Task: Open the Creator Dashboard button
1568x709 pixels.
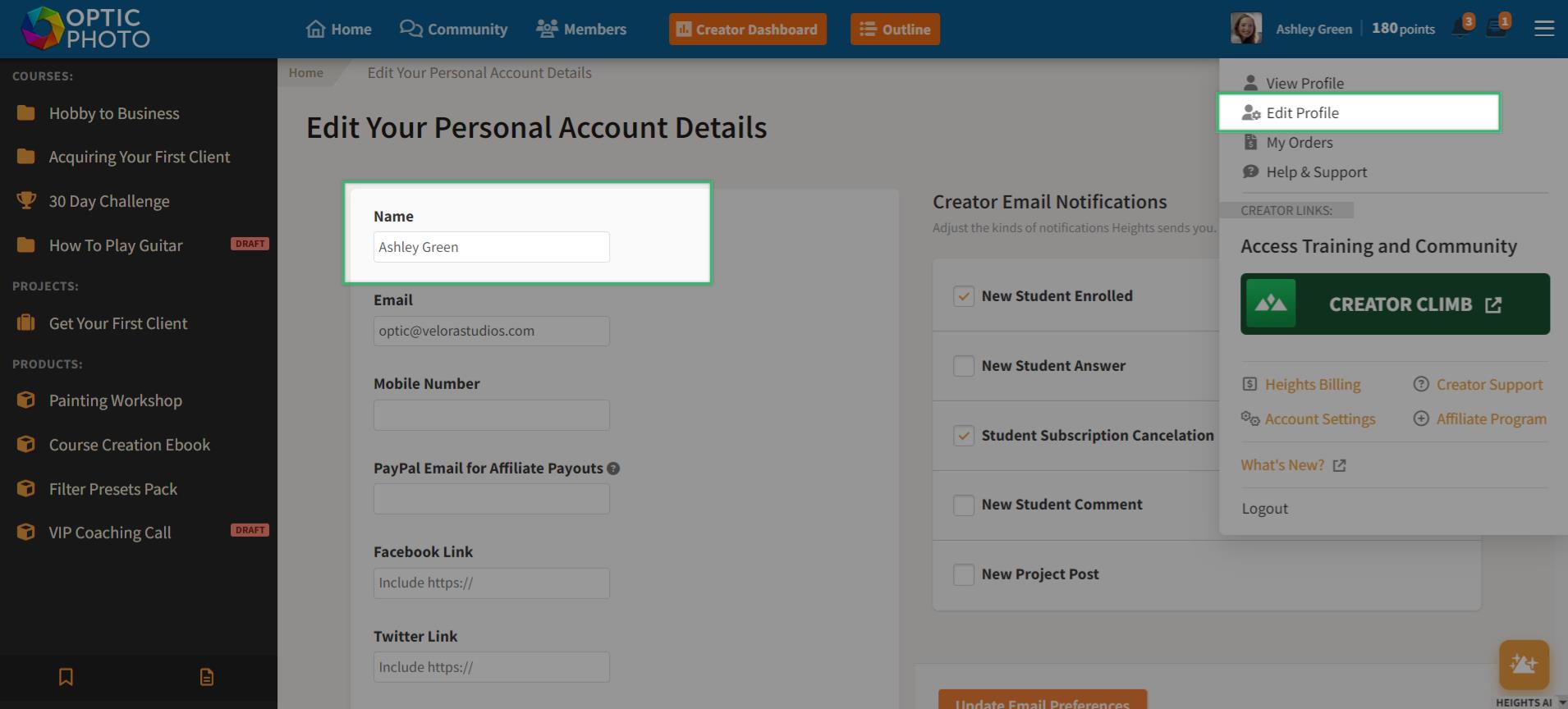Action: click(x=748, y=30)
